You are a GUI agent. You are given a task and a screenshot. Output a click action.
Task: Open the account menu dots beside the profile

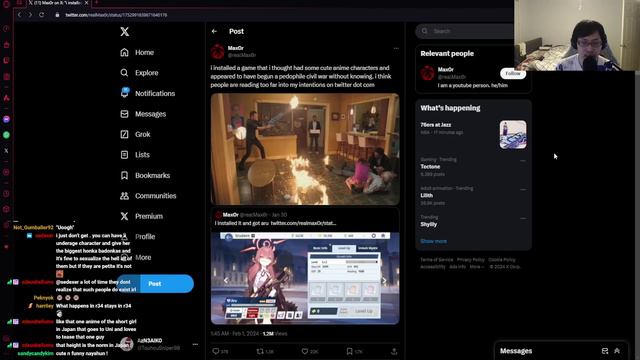195,344
